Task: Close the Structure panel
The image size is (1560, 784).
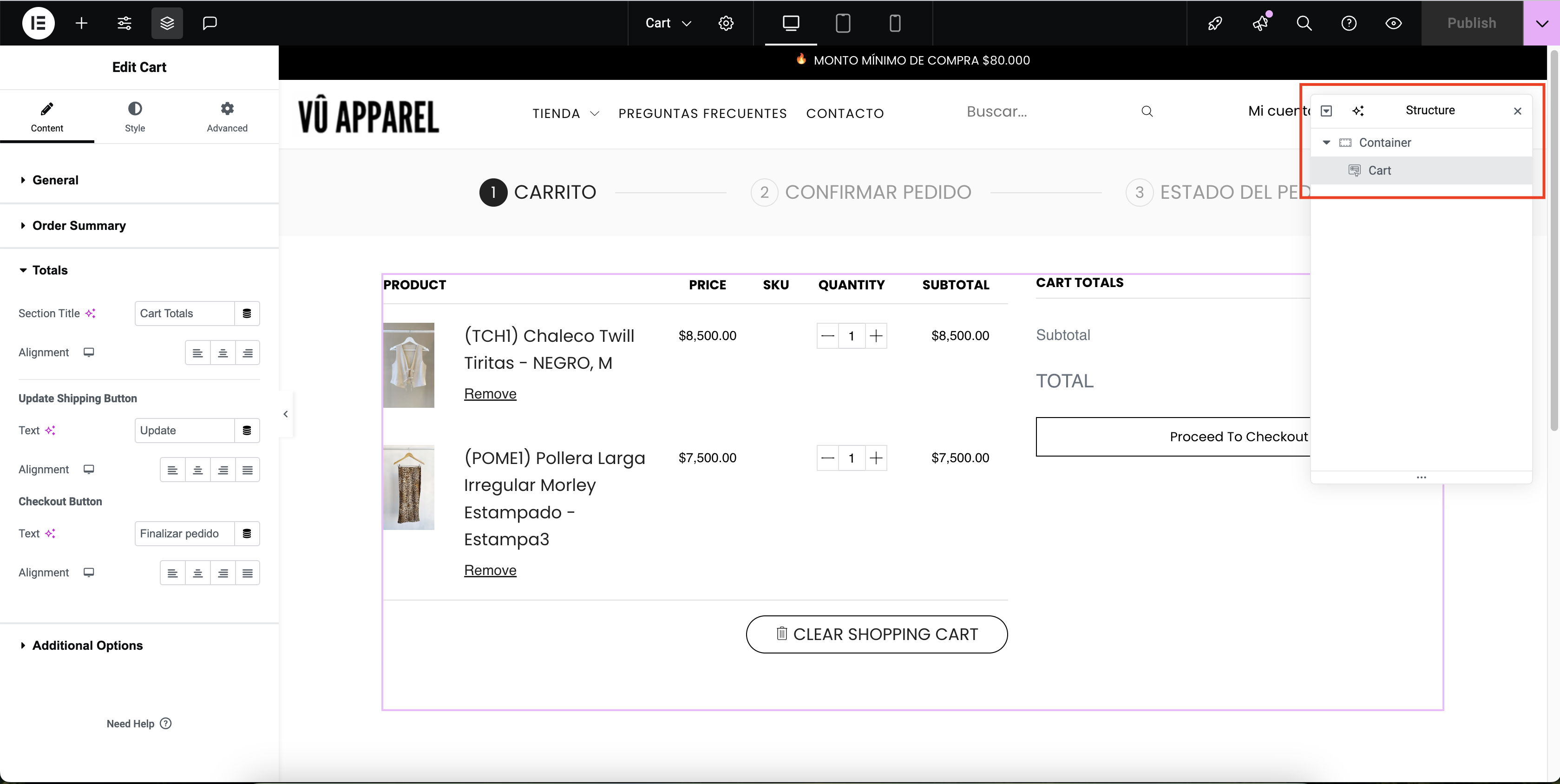Action: point(1518,111)
